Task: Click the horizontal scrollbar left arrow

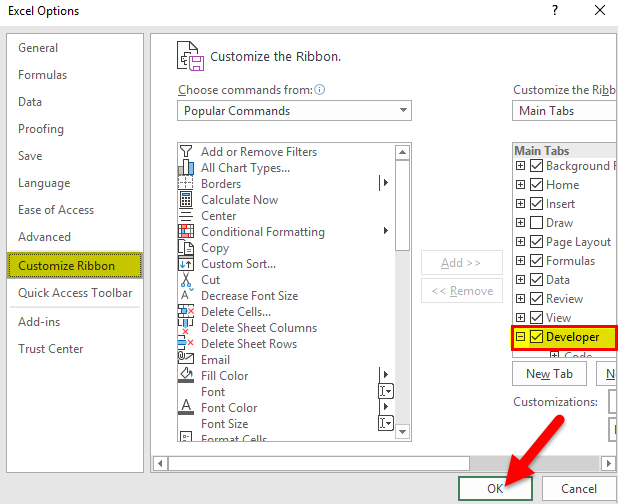Action: (x=160, y=463)
